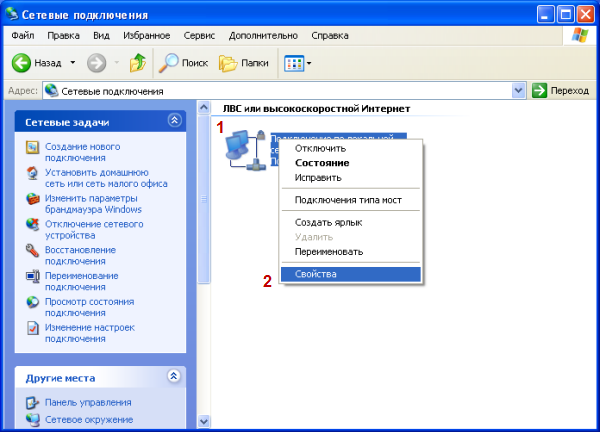Click the Панель управления link
The image size is (600, 432).
pos(88,403)
